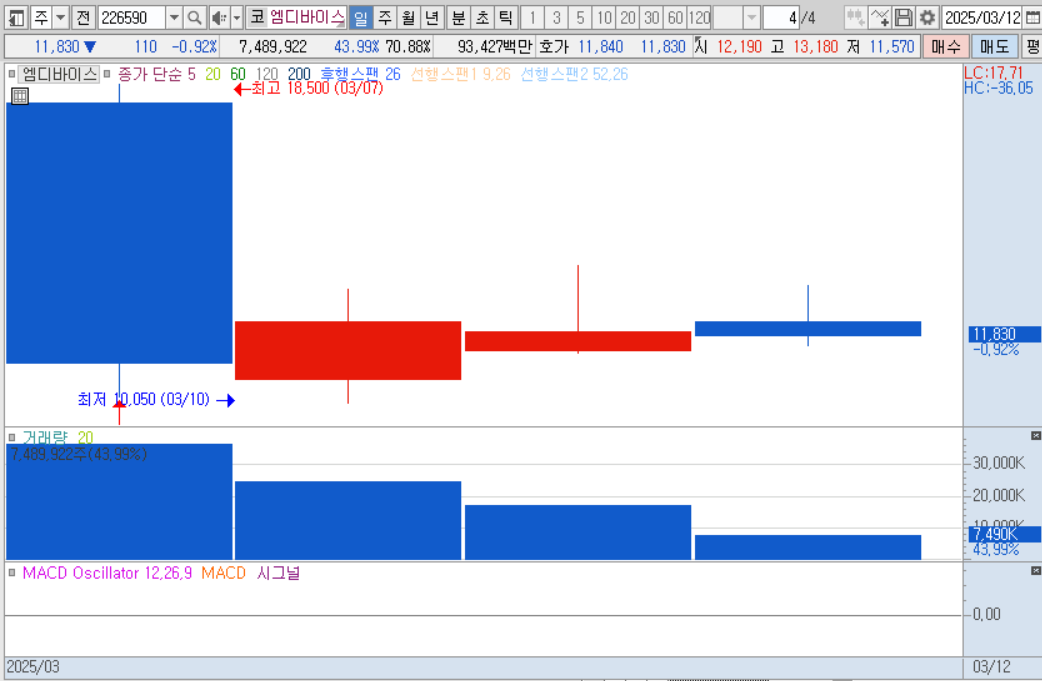Viewport: 1042px width, 681px height.
Task: Click the 거래량 volume legend label
Action: tap(45, 438)
